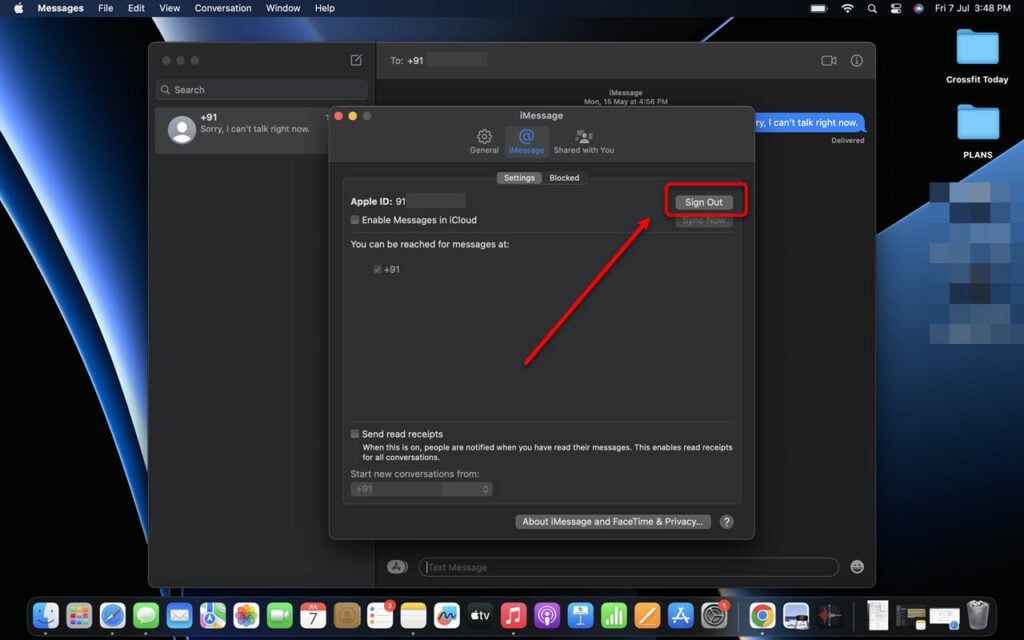Open the General preferences pane

click(x=484, y=141)
